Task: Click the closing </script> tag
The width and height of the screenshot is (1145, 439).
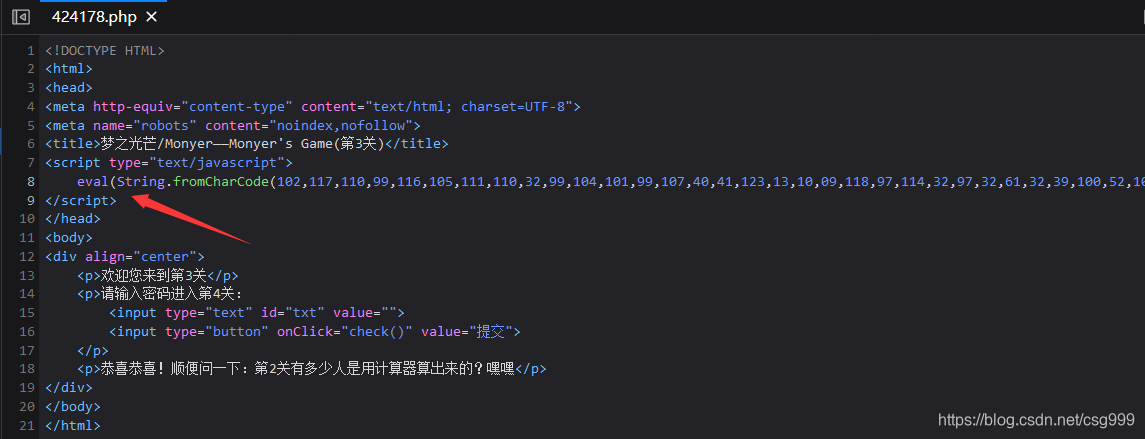Action: point(81,200)
